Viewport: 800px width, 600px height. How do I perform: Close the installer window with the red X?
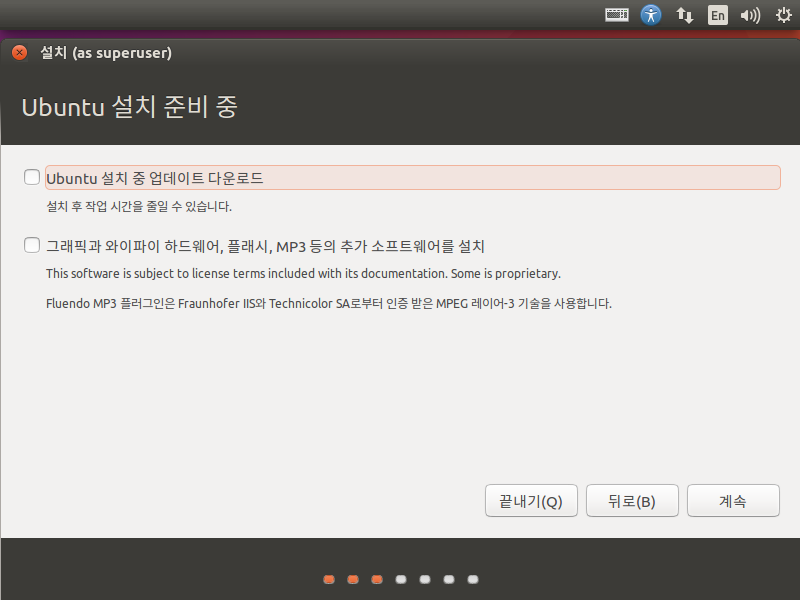coord(18,53)
